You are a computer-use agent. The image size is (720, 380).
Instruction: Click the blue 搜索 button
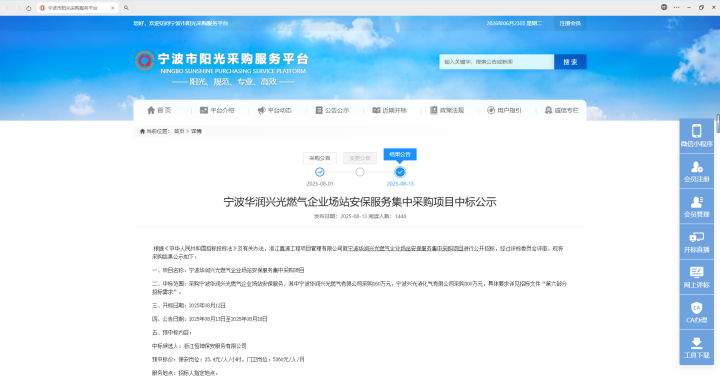[x=570, y=61]
